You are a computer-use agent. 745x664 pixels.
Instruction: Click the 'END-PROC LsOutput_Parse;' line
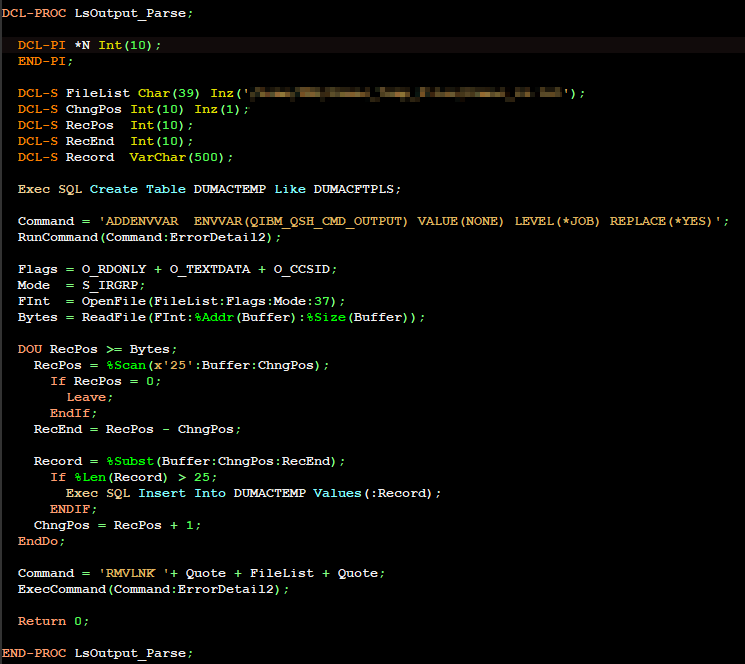pyautogui.click(x=97, y=653)
